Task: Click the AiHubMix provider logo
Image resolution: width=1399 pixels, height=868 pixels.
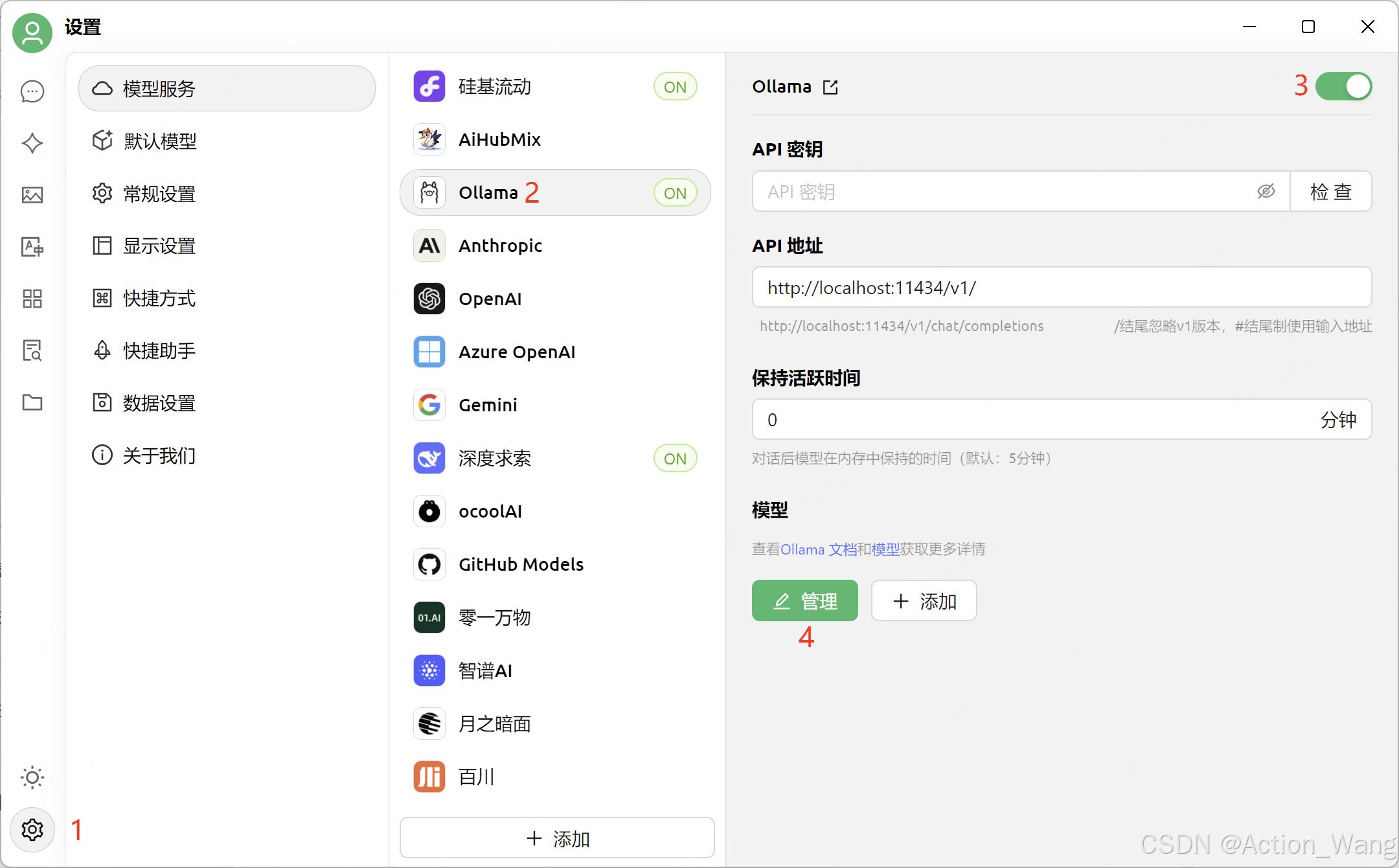Action: (x=429, y=140)
